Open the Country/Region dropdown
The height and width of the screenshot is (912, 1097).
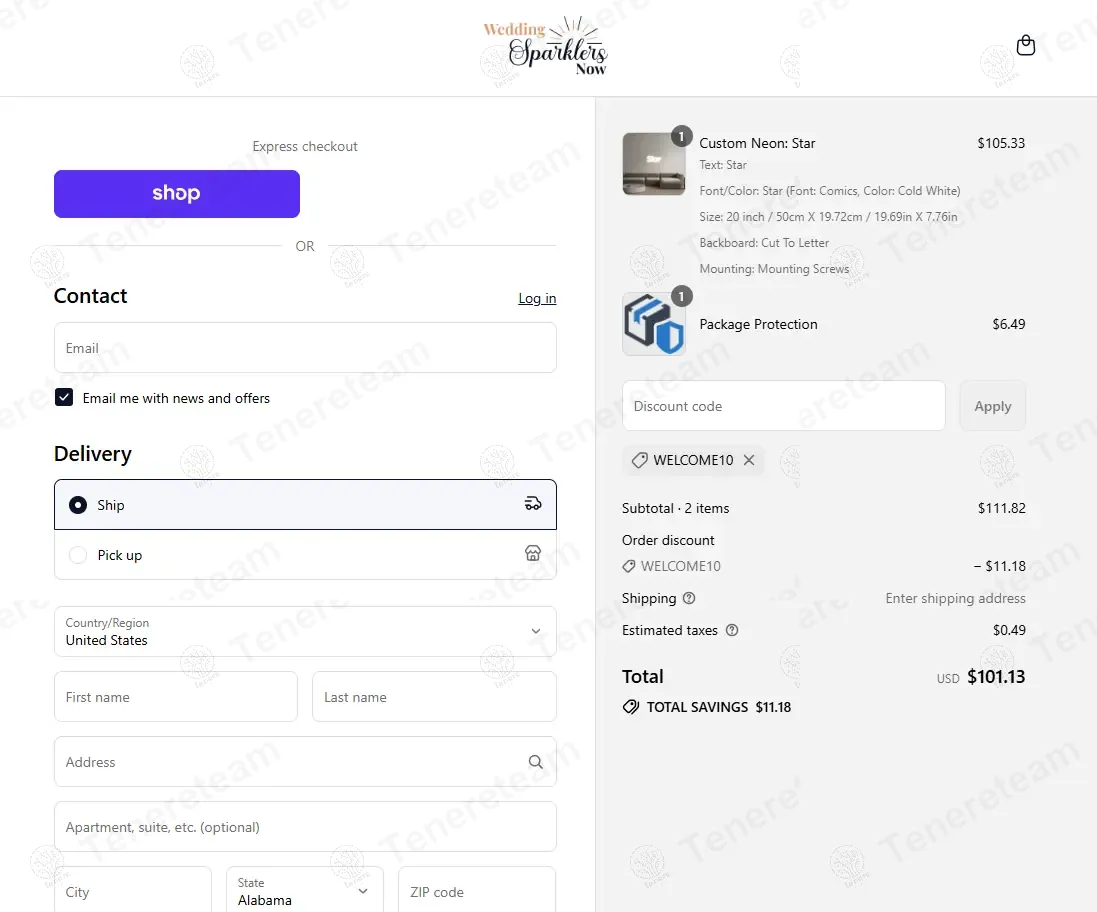(305, 632)
